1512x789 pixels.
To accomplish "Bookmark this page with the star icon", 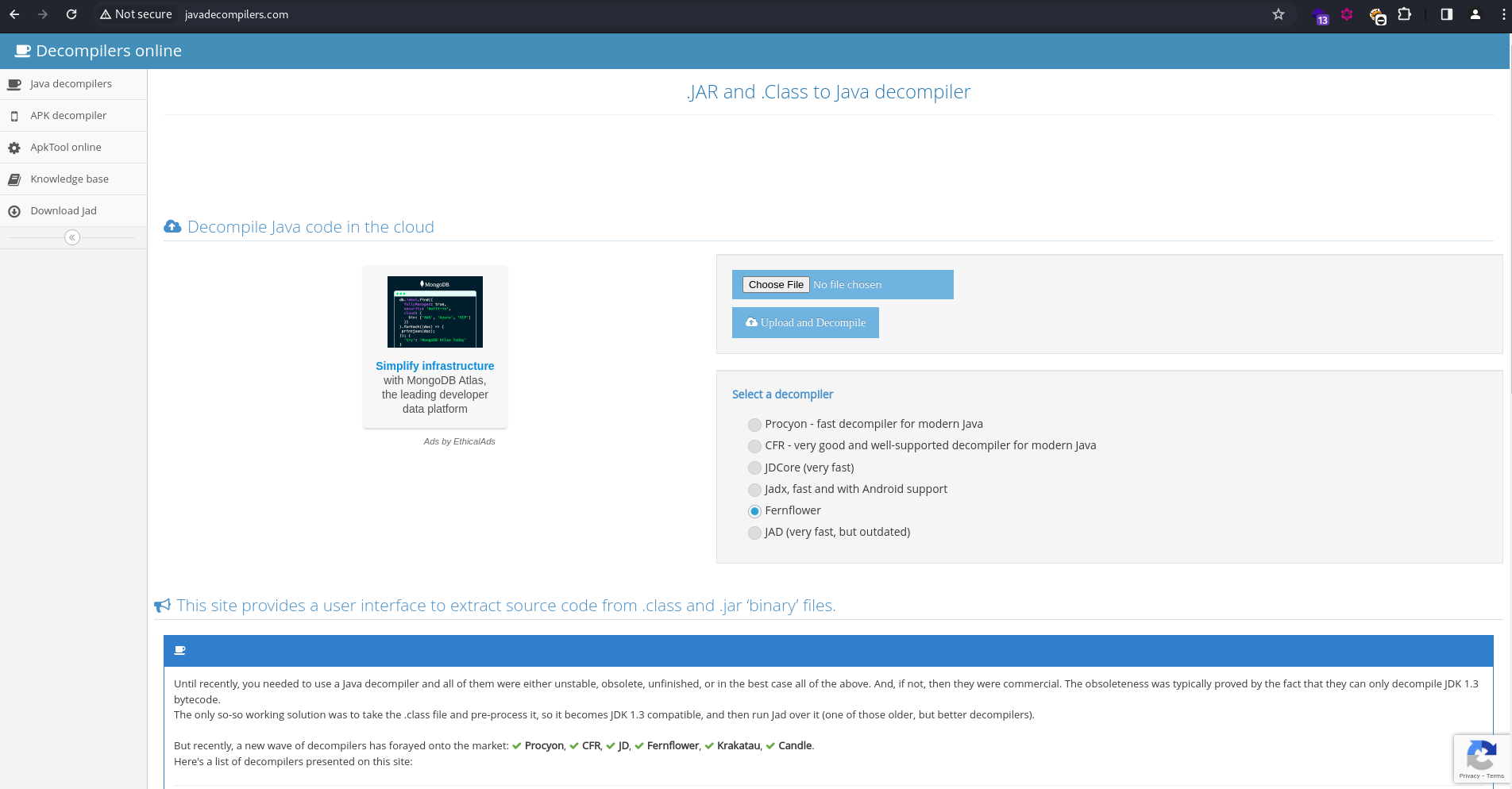I will 1279,14.
